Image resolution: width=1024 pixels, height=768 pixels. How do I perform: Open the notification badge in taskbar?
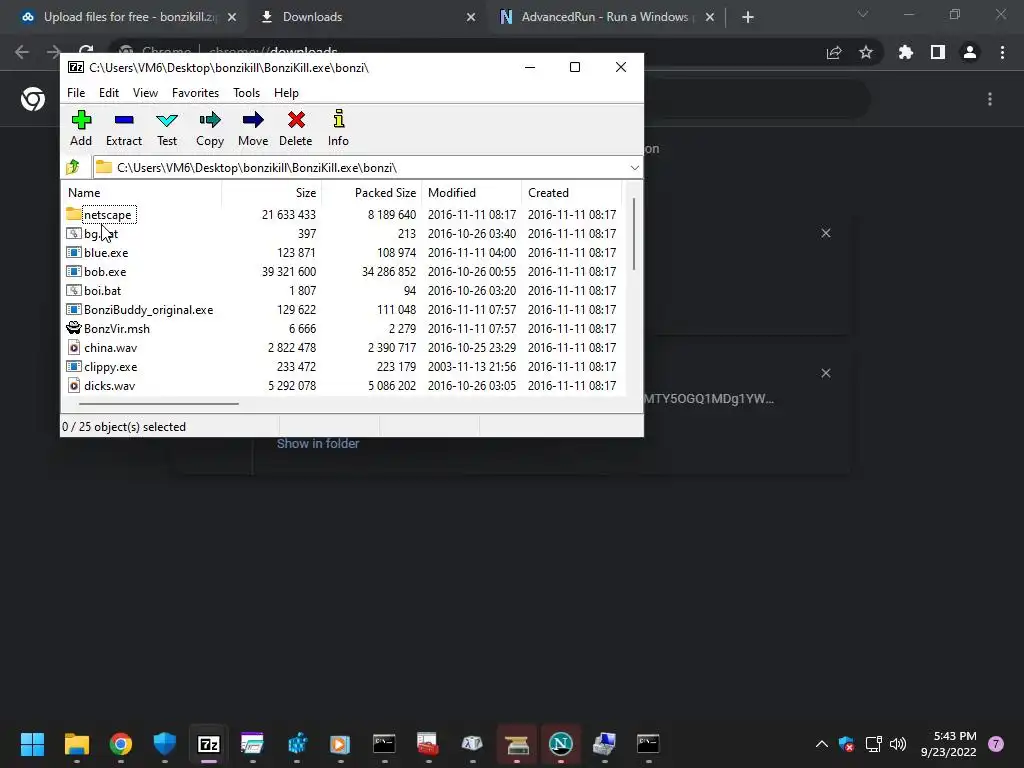pyautogui.click(x=996, y=744)
